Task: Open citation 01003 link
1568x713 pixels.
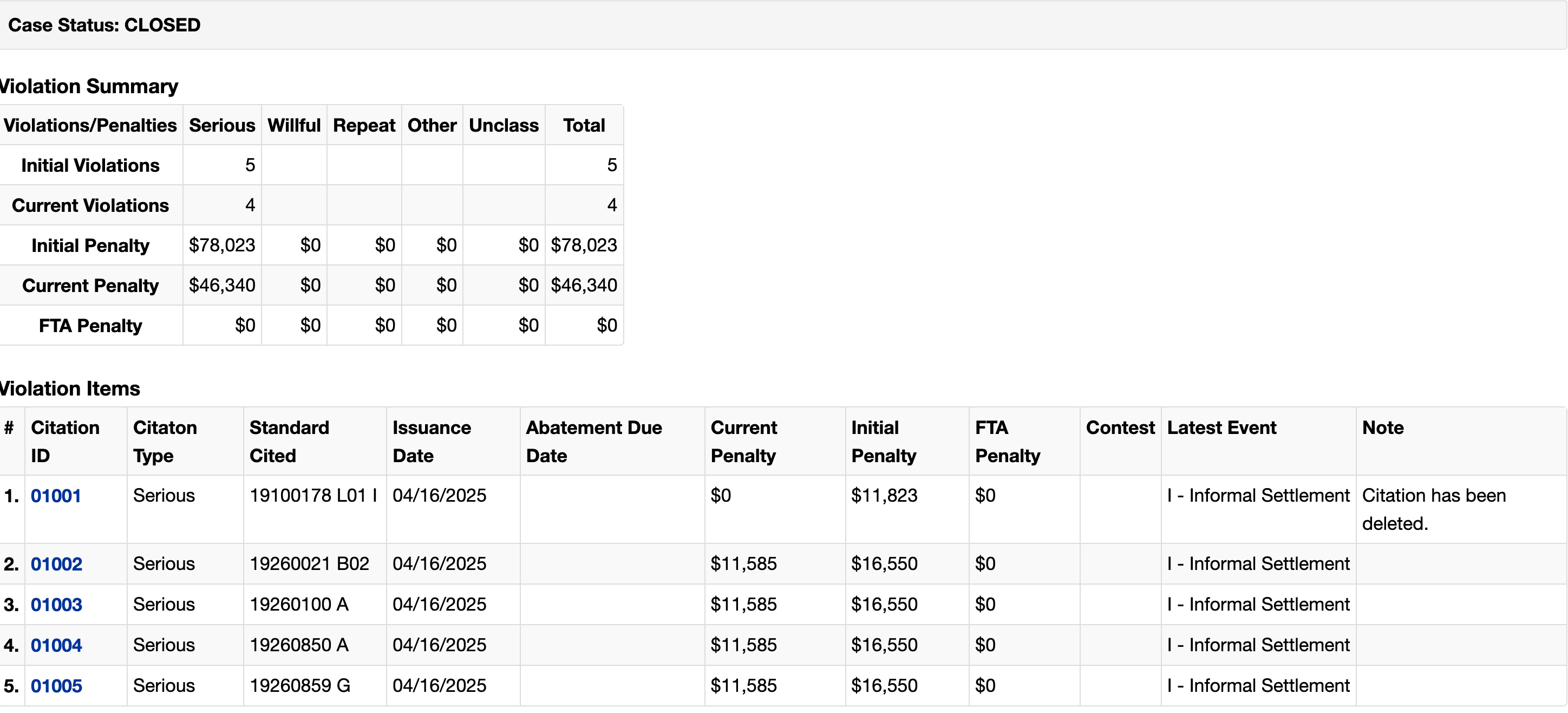Action: click(x=56, y=605)
